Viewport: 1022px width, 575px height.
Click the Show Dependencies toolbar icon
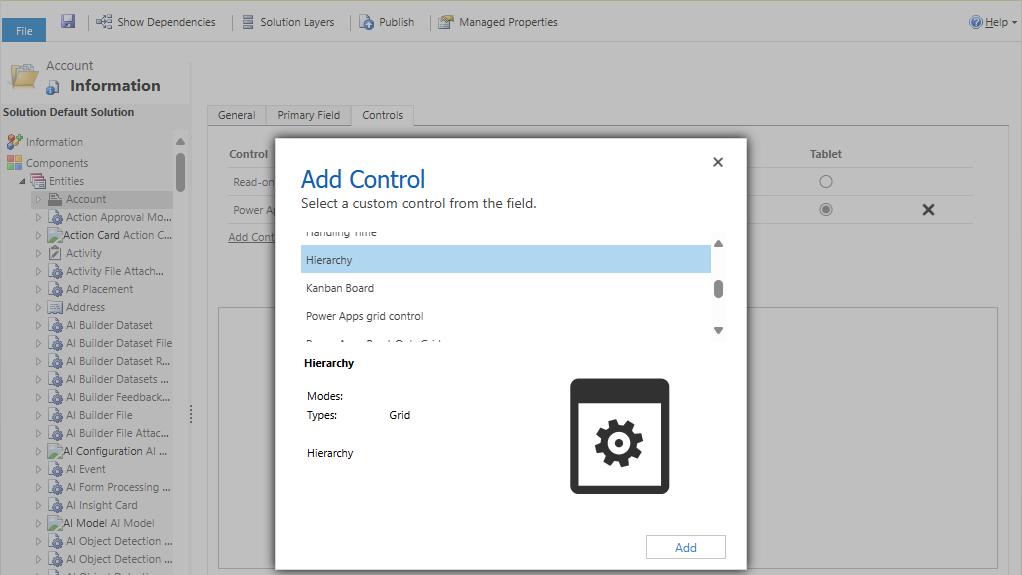(x=104, y=22)
